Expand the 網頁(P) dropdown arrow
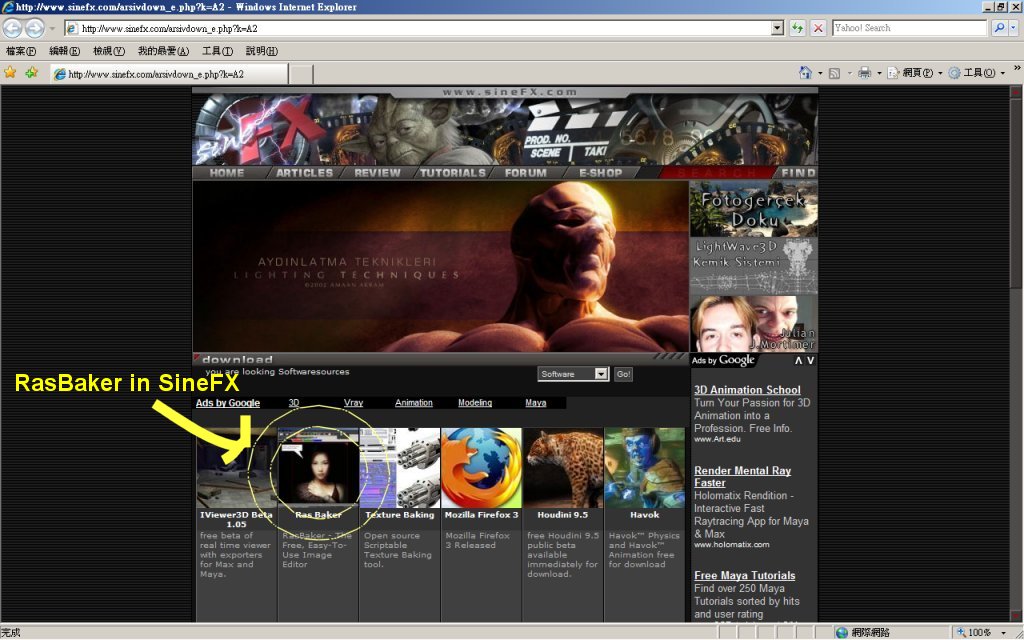 [940, 73]
